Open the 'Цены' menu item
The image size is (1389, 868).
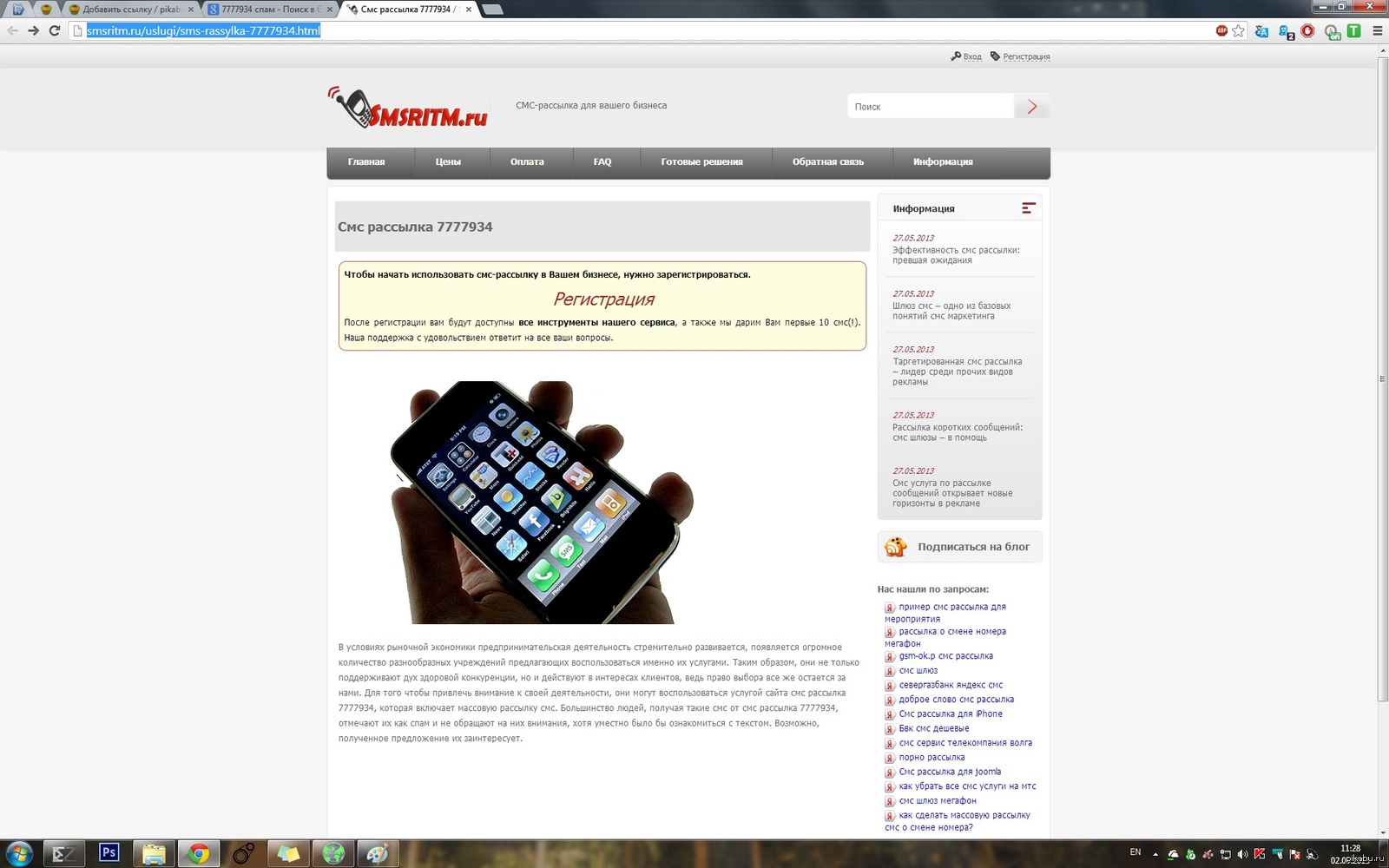[x=448, y=162]
